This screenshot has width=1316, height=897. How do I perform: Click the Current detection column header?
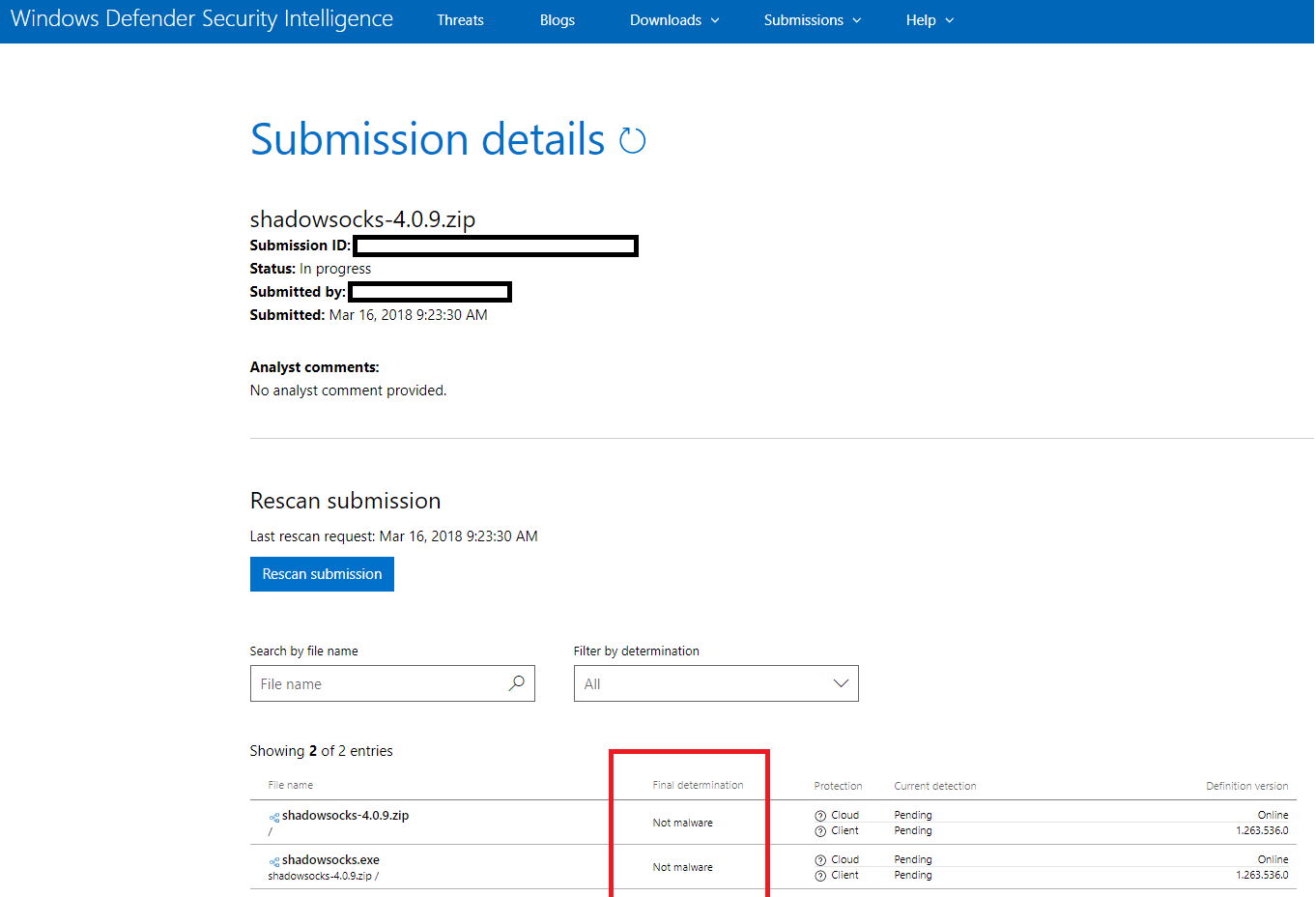[935, 786]
